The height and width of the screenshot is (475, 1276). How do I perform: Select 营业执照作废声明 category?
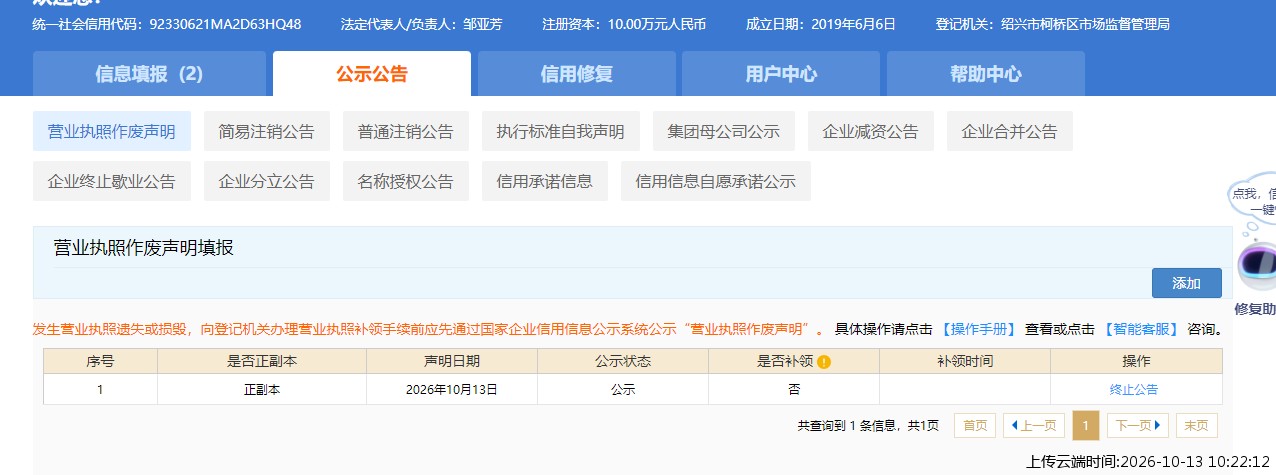coord(112,131)
